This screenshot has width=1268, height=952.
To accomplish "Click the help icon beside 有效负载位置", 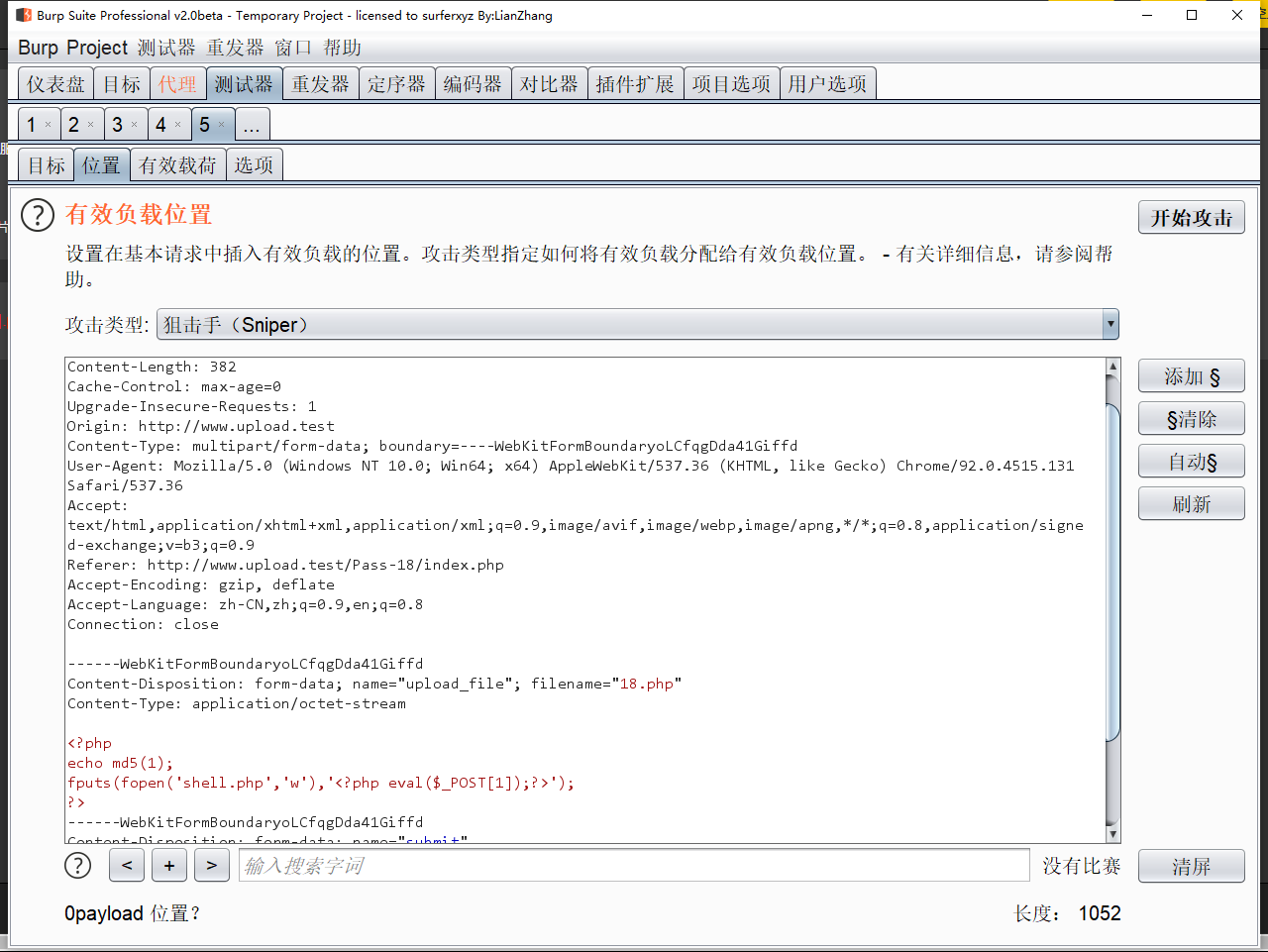I will click(38, 215).
